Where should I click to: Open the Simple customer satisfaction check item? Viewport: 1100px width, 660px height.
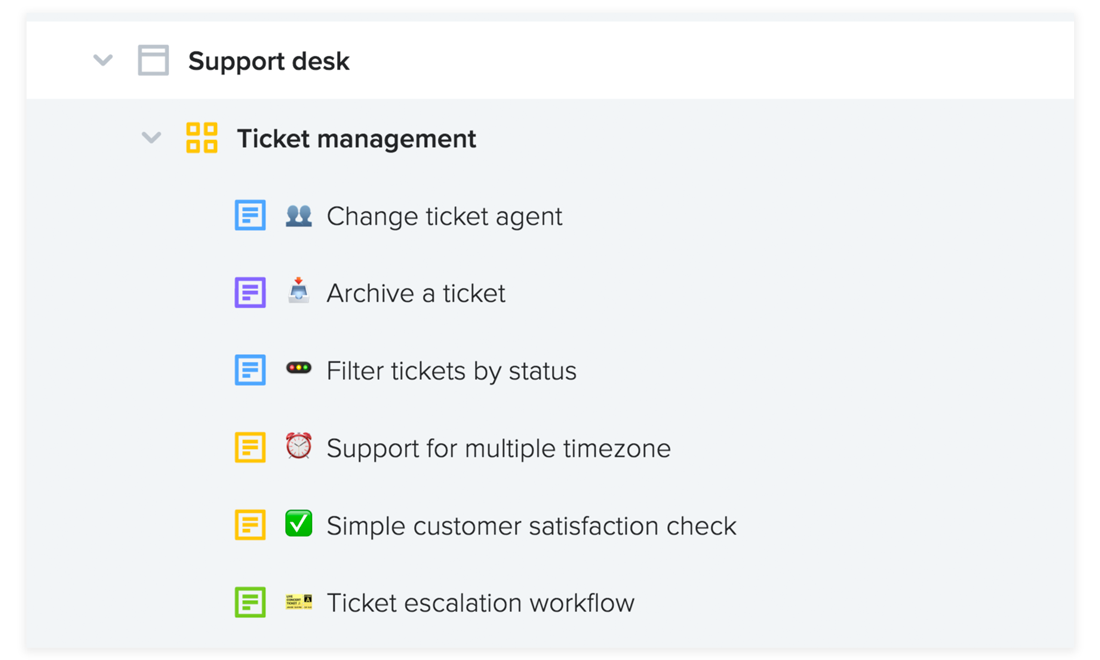(532, 526)
